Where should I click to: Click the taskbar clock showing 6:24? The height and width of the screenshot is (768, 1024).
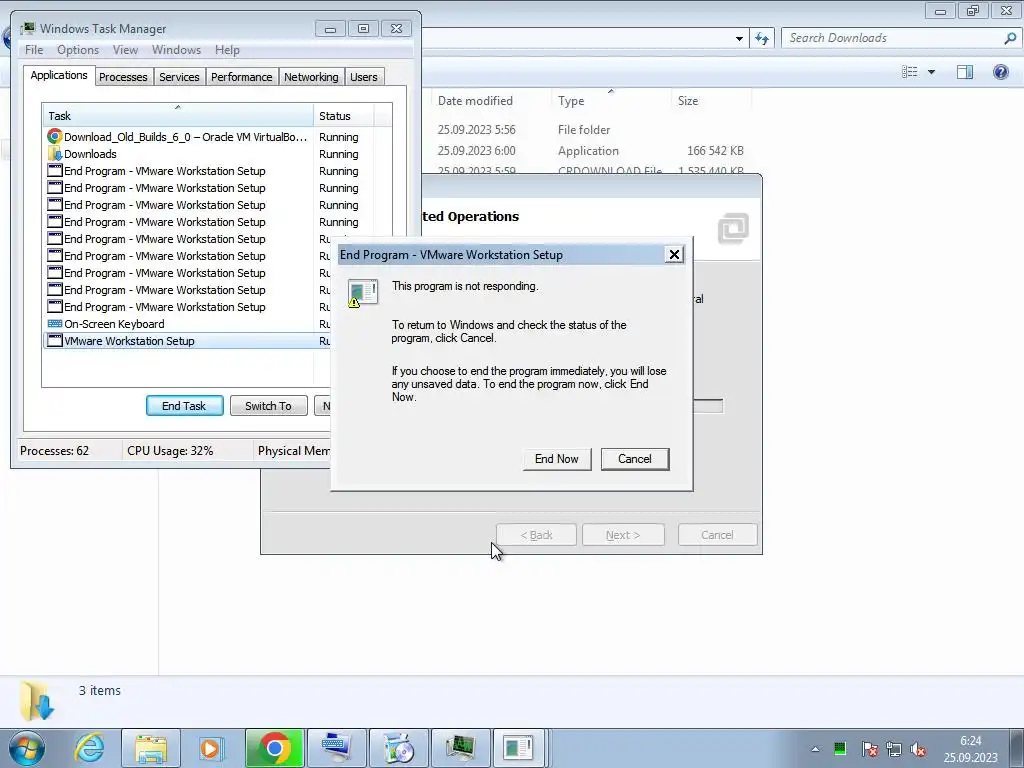[970, 749]
